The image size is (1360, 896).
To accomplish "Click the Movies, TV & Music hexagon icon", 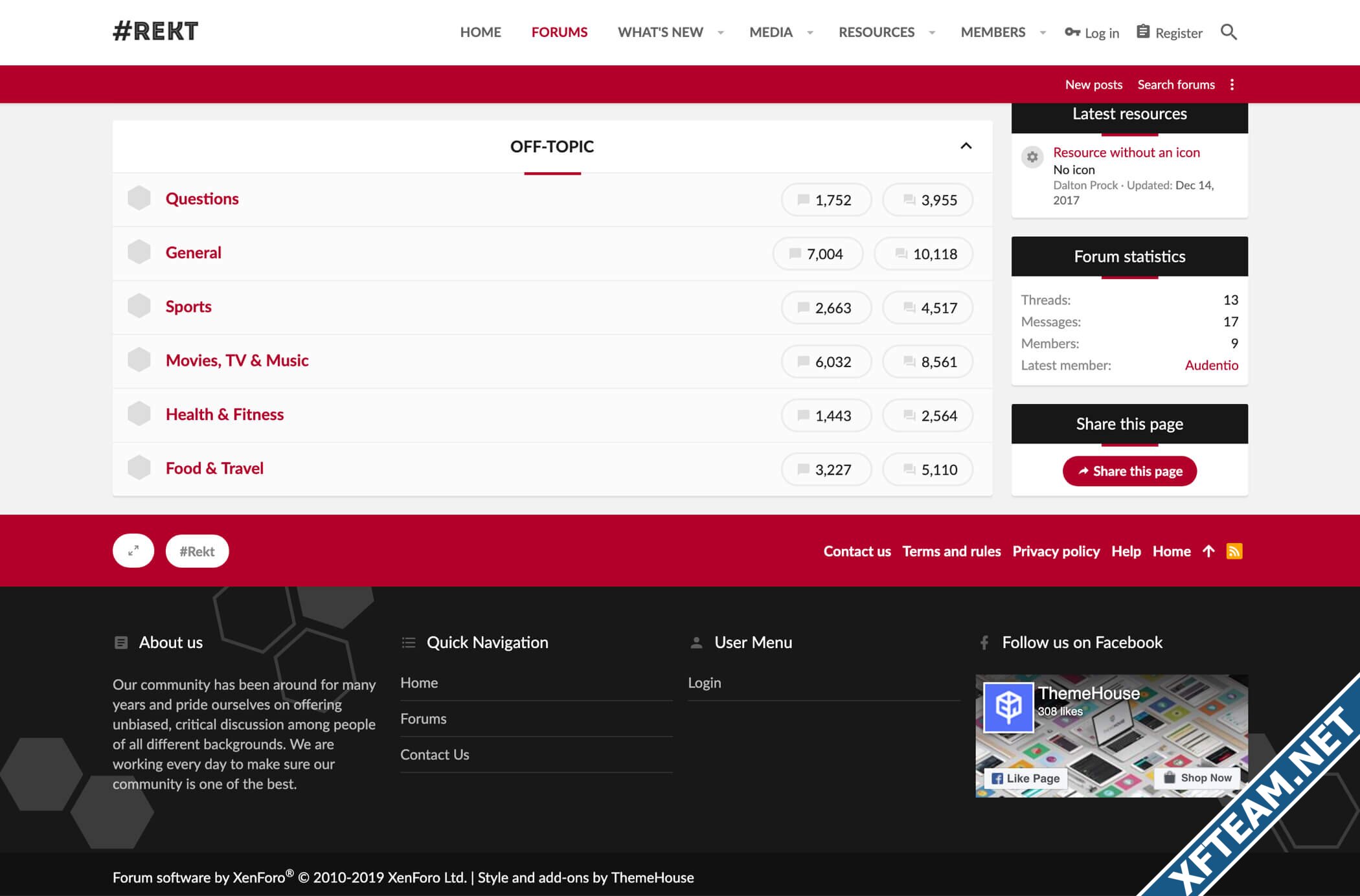I will pos(139,359).
